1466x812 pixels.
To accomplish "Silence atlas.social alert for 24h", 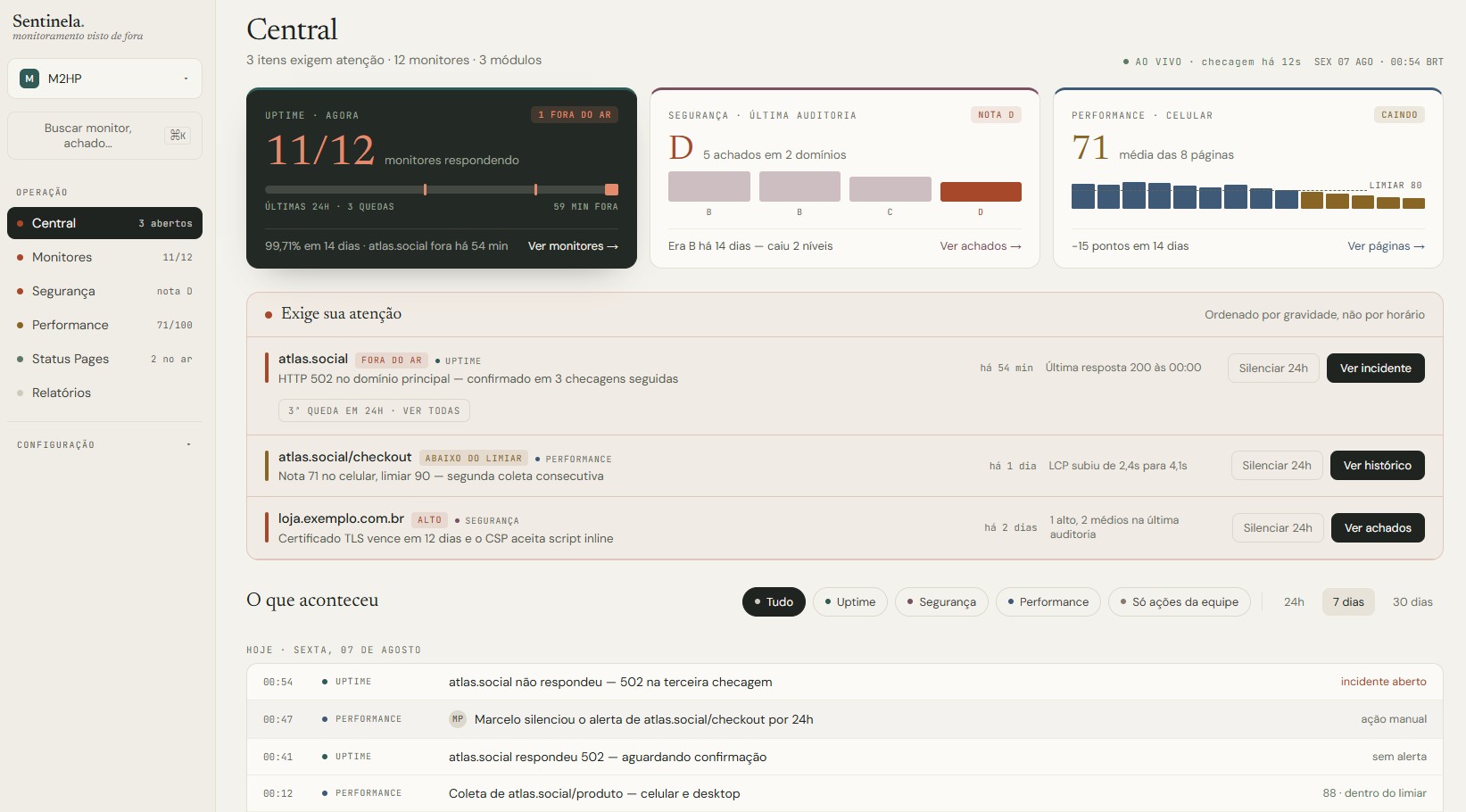I will point(1273,368).
